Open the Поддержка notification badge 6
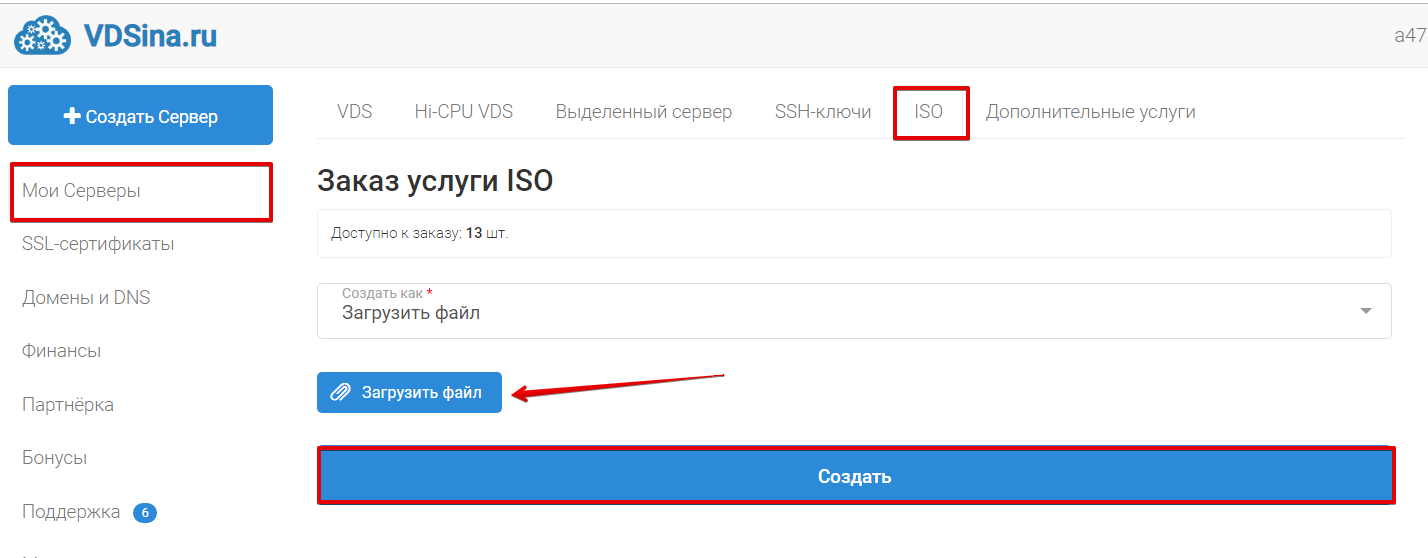Image resolution: width=1428 pixels, height=558 pixels. coord(145,513)
